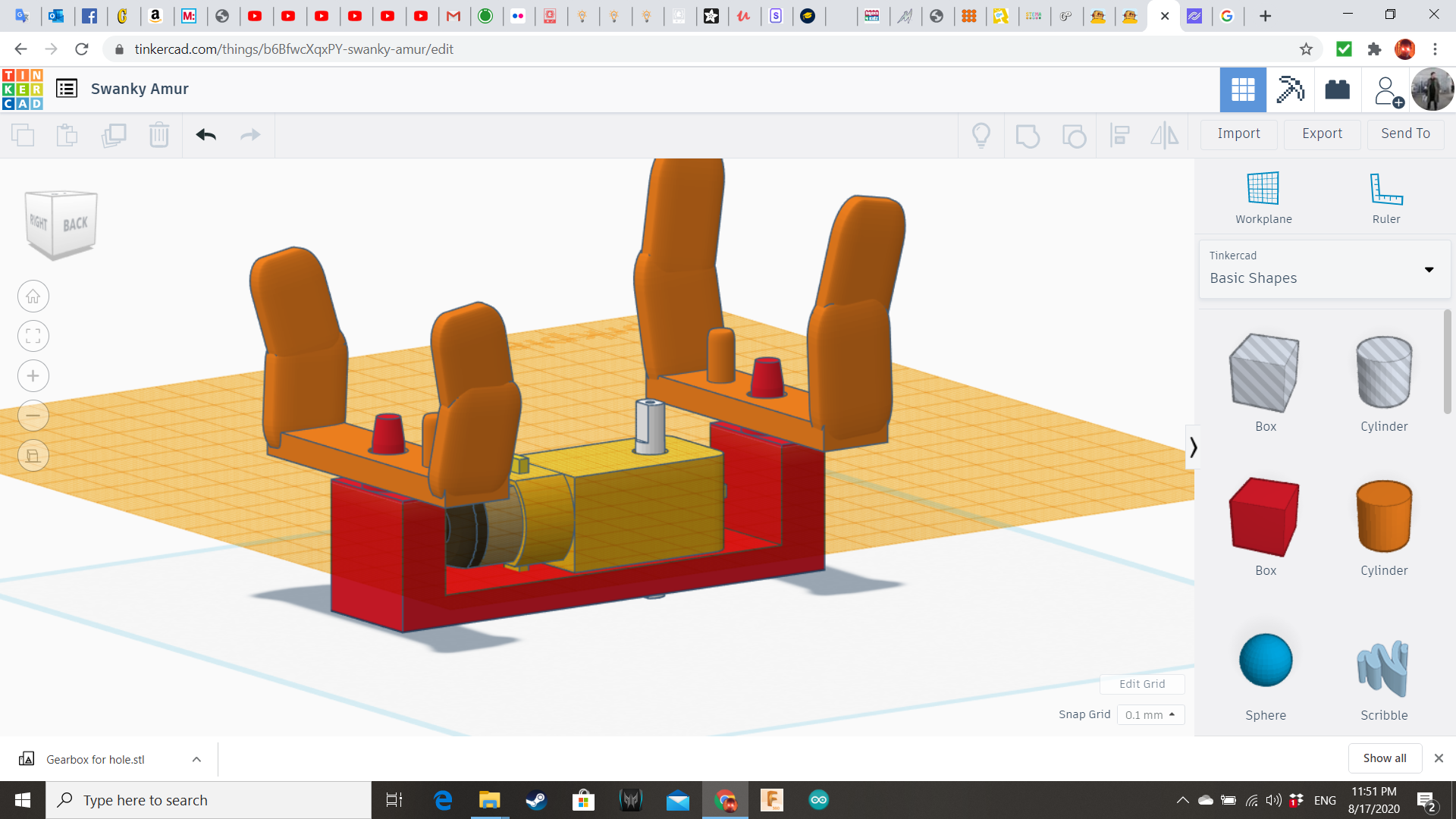Open the Minecraft export pickaxe icon
Image resolution: width=1456 pixels, height=819 pixels.
click(1290, 89)
